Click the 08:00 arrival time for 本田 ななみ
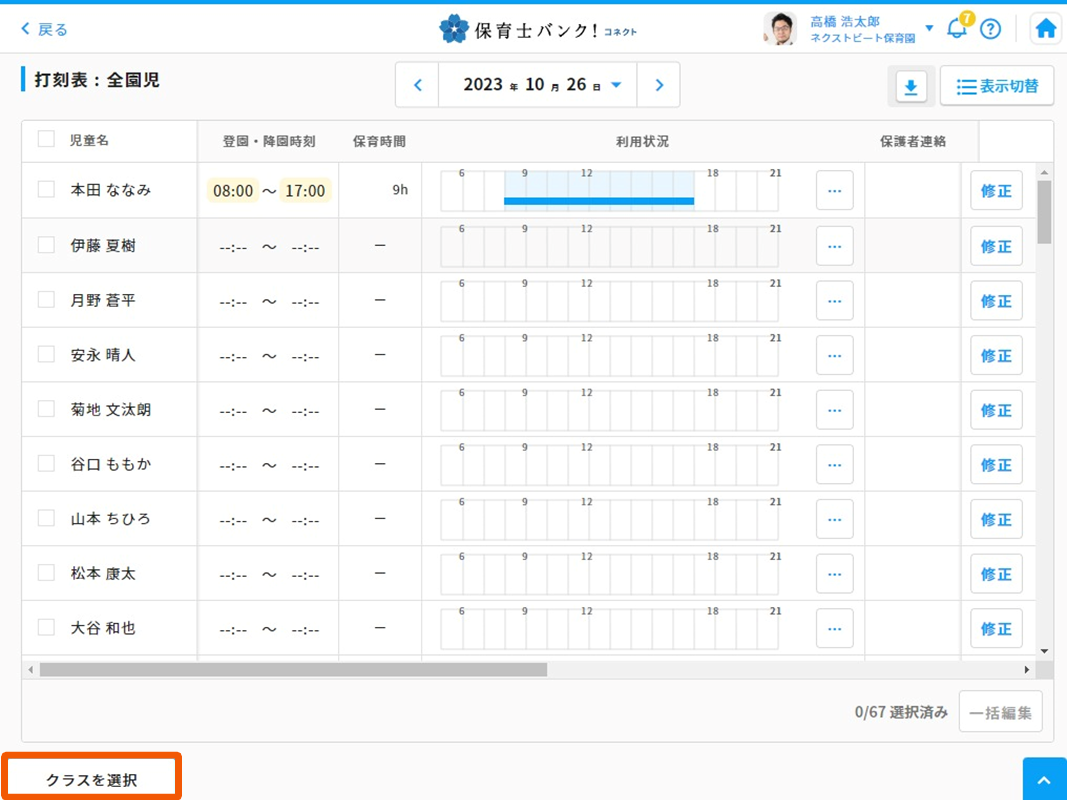The width and height of the screenshot is (1067, 800). click(x=233, y=190)
